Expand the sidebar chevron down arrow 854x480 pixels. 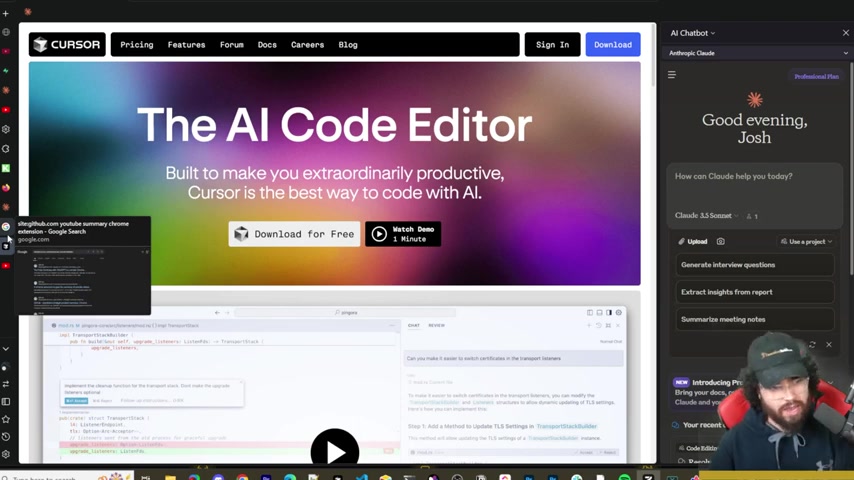click(x=6, y=349)
